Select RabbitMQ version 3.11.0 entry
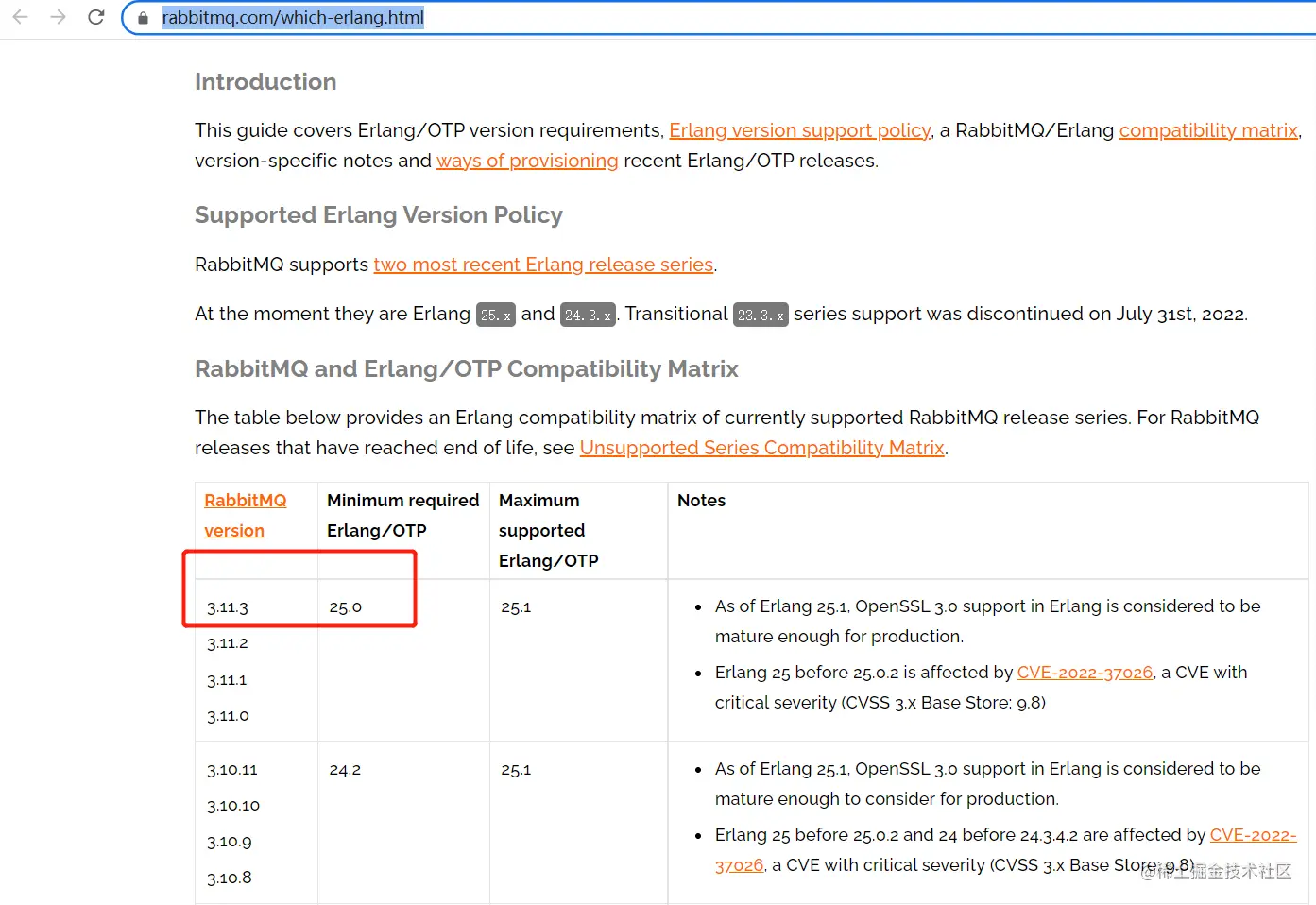This screenshot has height=905, width=1316. [228, 716]
